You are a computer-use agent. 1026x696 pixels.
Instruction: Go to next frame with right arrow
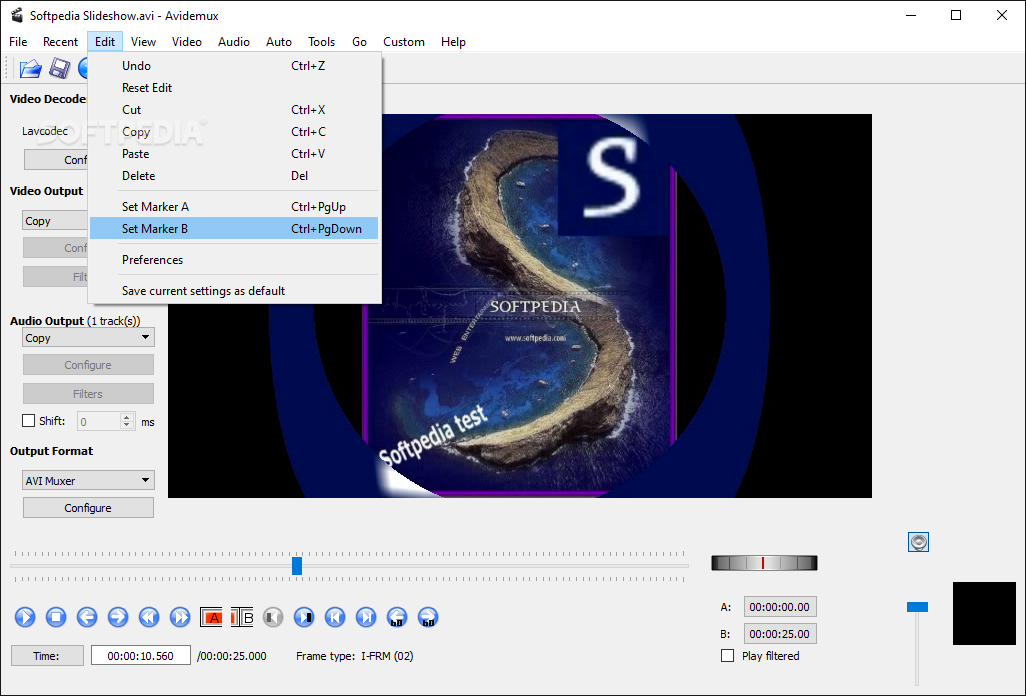tap(118, 617)
